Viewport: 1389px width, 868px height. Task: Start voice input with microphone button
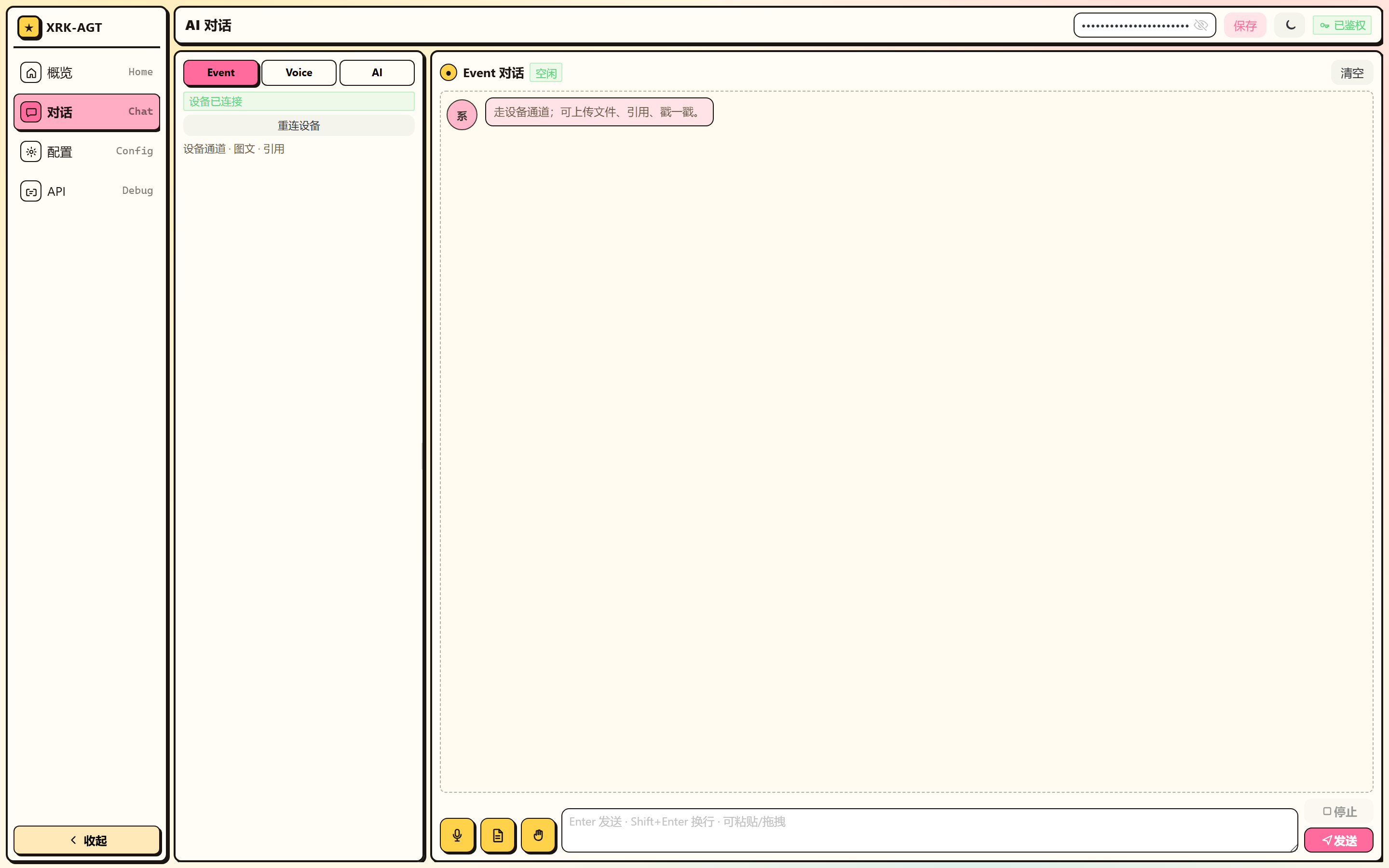tap(457, 835)
